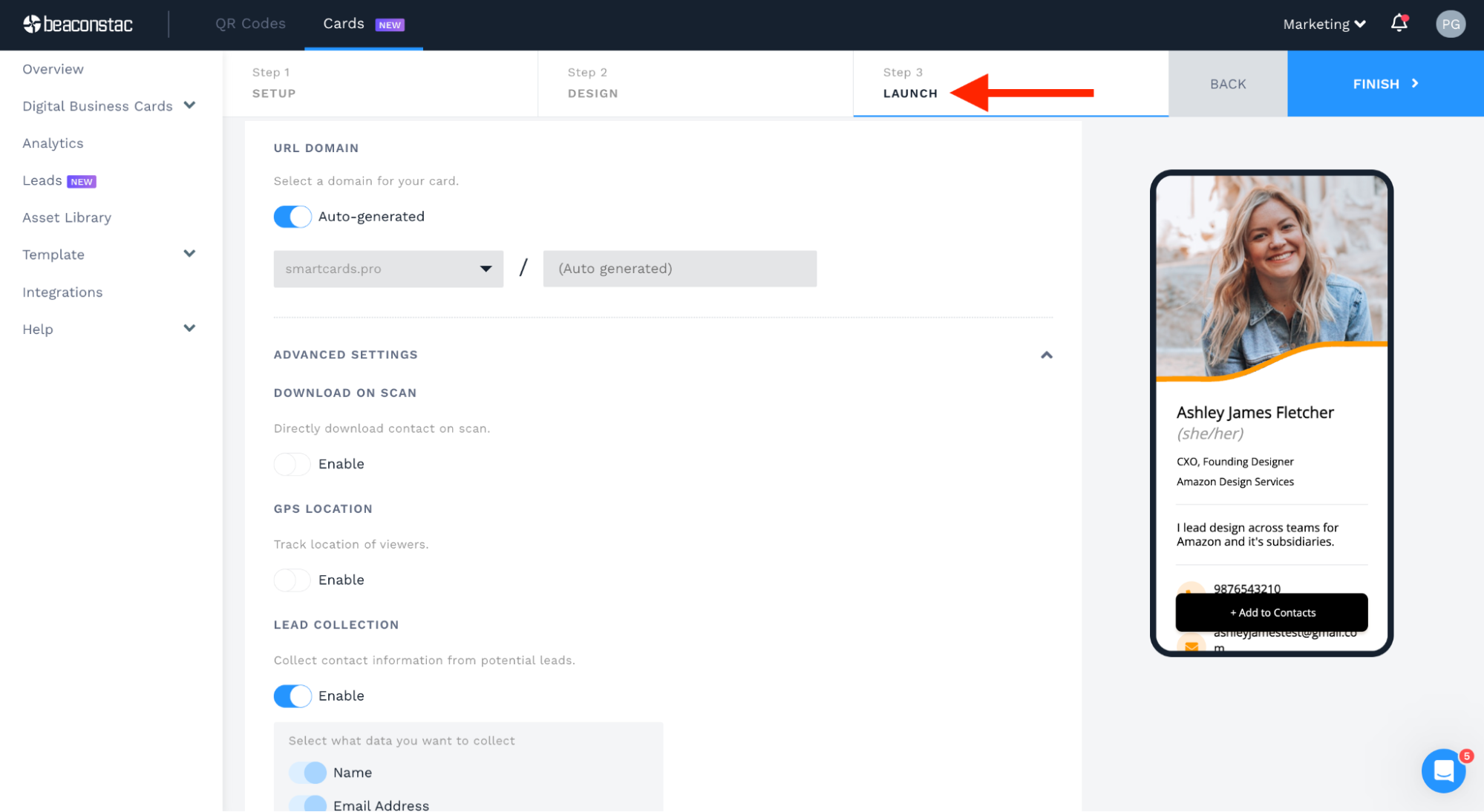Viewport: 1484px width, 812px height.
Task: Open Overview in the sidebar
Action: (x=53, y=69)
